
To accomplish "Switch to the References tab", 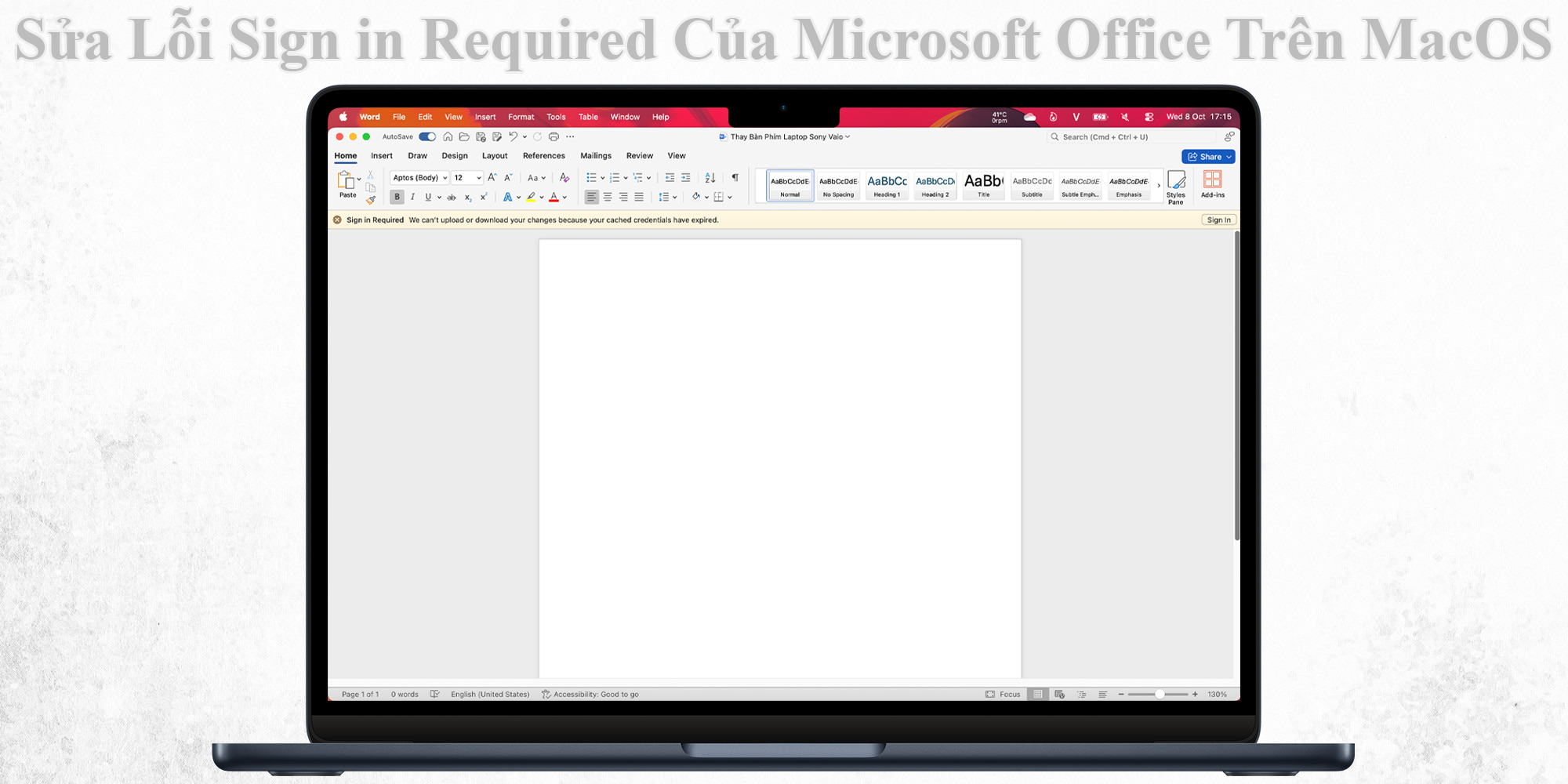I will [x=544, y=156].
